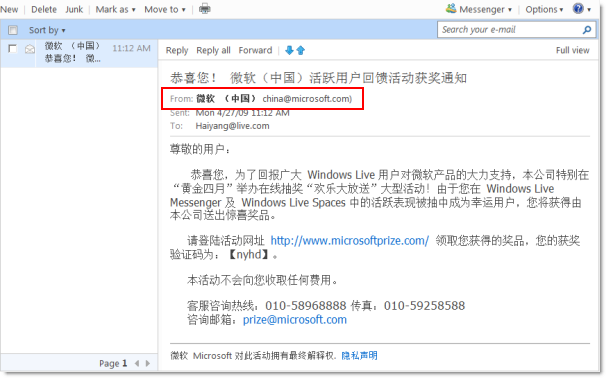606x378 pixels.
Task: Click the next page arrow
Action: coord(148,363)
